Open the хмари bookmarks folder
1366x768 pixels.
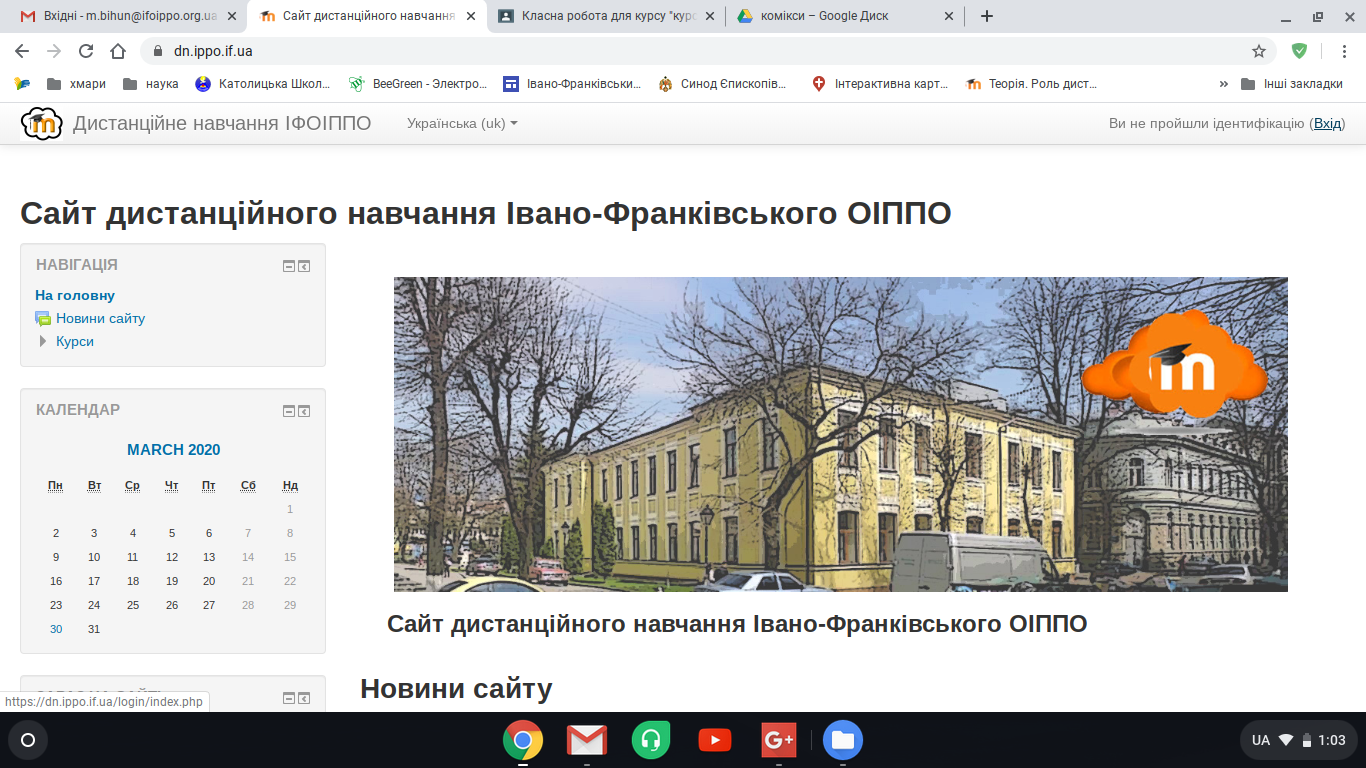click(x=76, y=84)
